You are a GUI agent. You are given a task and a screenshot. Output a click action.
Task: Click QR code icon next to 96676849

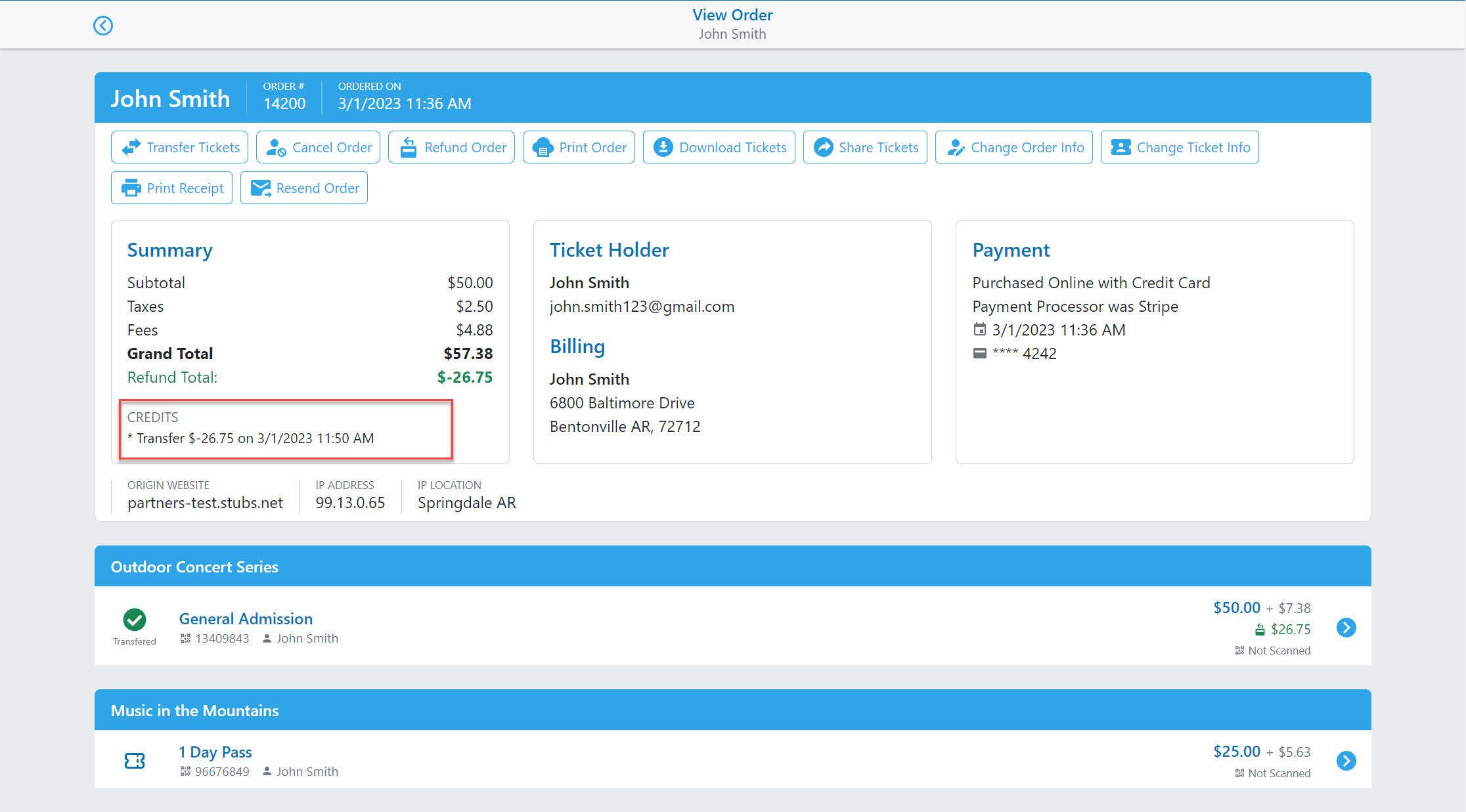pyautogui.click(x=185, y=771)
